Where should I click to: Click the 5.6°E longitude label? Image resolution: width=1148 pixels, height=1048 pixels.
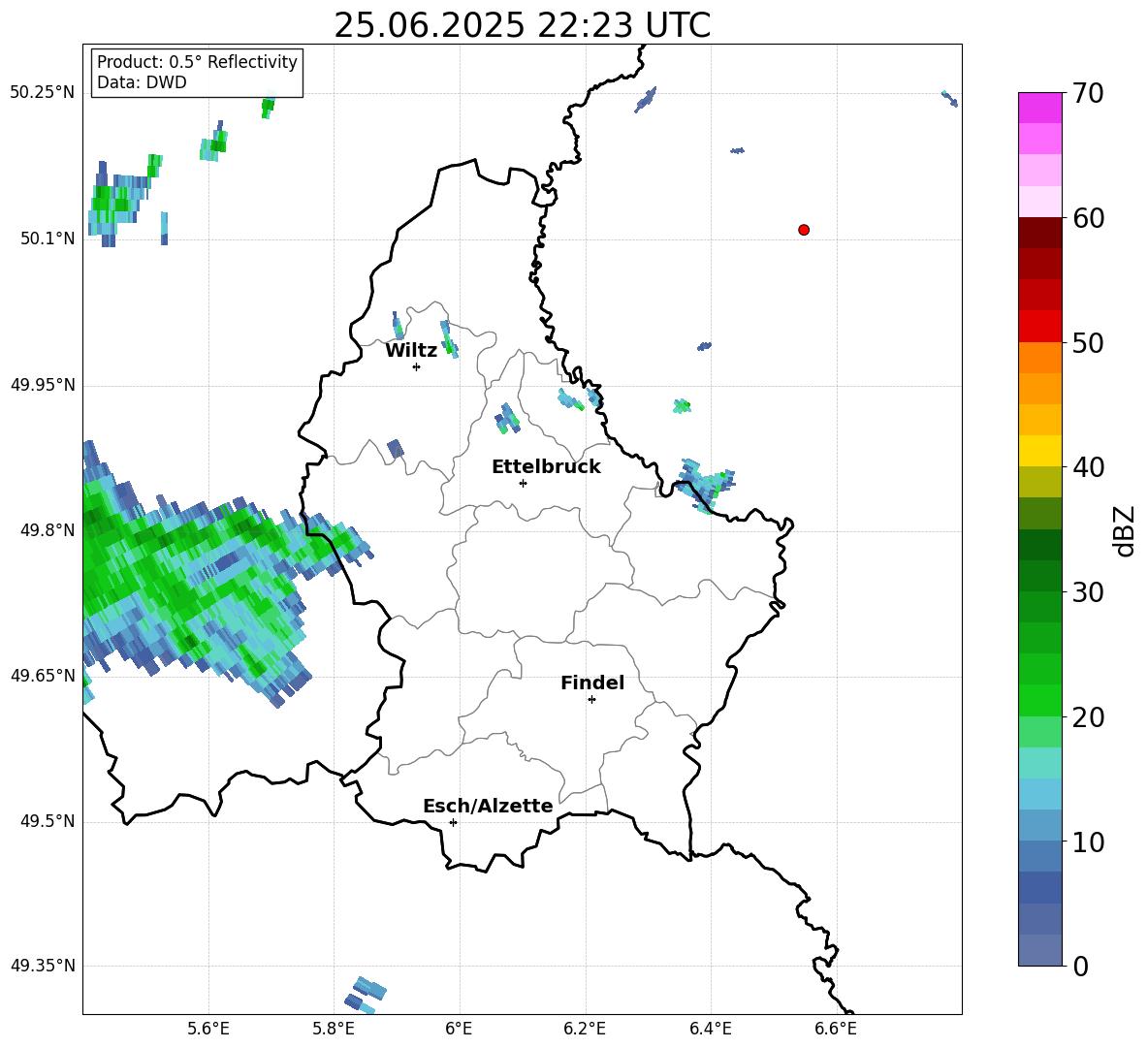[x=208, y=1029]
